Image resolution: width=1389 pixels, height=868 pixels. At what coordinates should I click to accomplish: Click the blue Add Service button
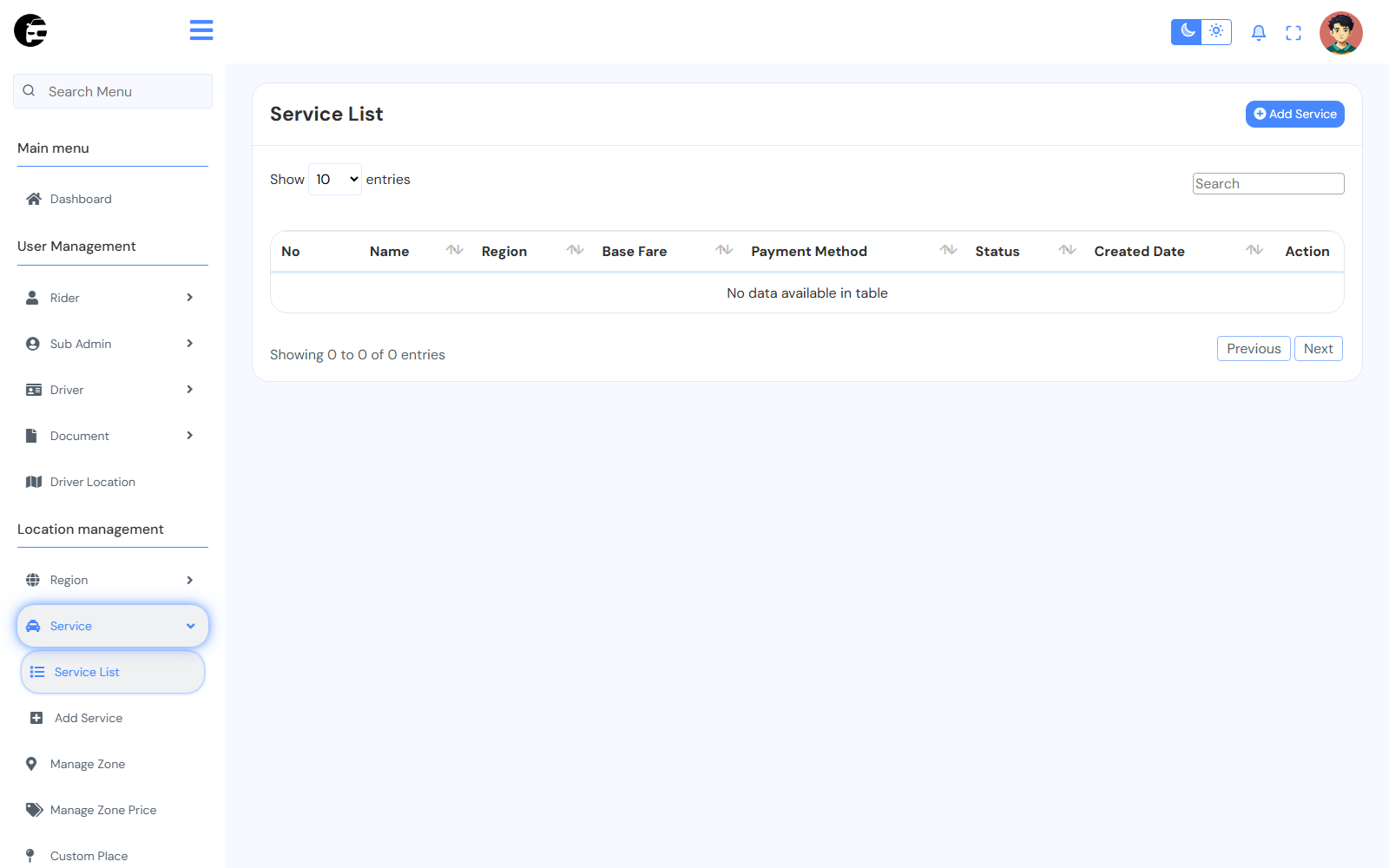1295,114
